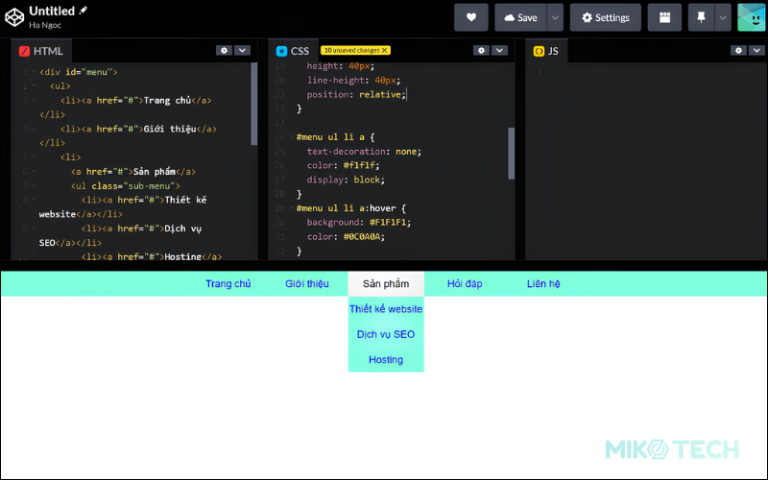Select Dịch vụ SEO submenu item
Image resolution: width=768 pixels, height=480 pixels.
coord(386,335)
